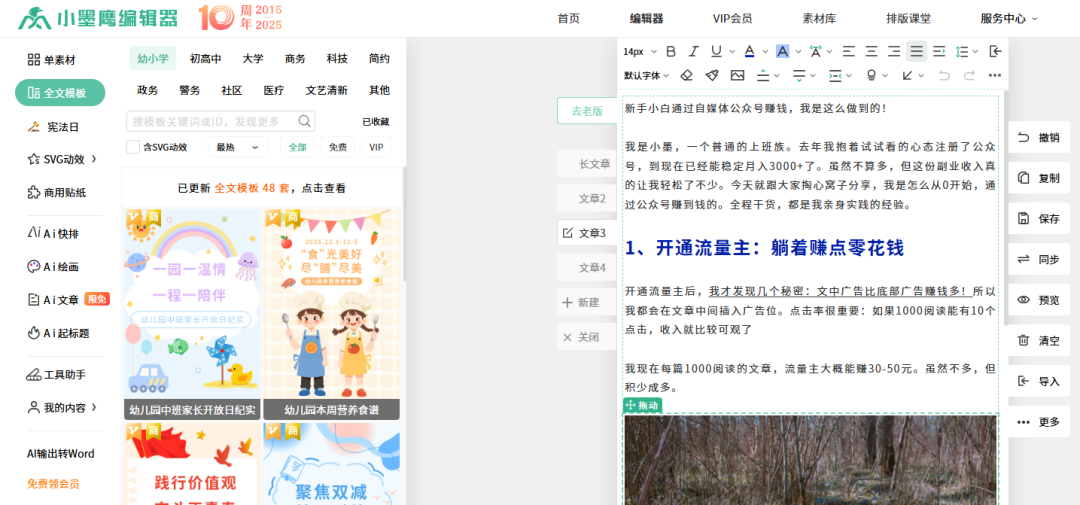Click the 清空 clear button
Image resolution: width=1080 pixels, height=505 pixels.
point(1039,340)
